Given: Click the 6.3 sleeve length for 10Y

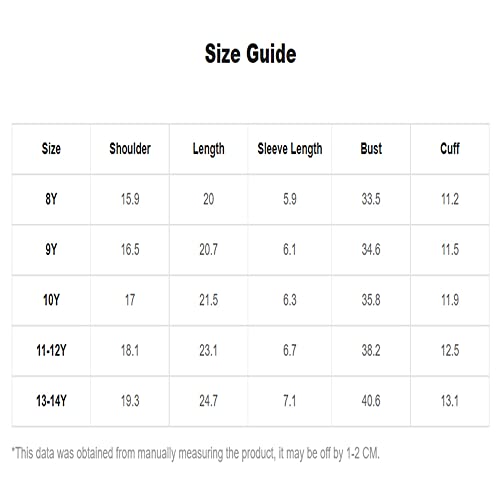Looking at the screenshot, I should pyautogui.click(x=290, y=300).
